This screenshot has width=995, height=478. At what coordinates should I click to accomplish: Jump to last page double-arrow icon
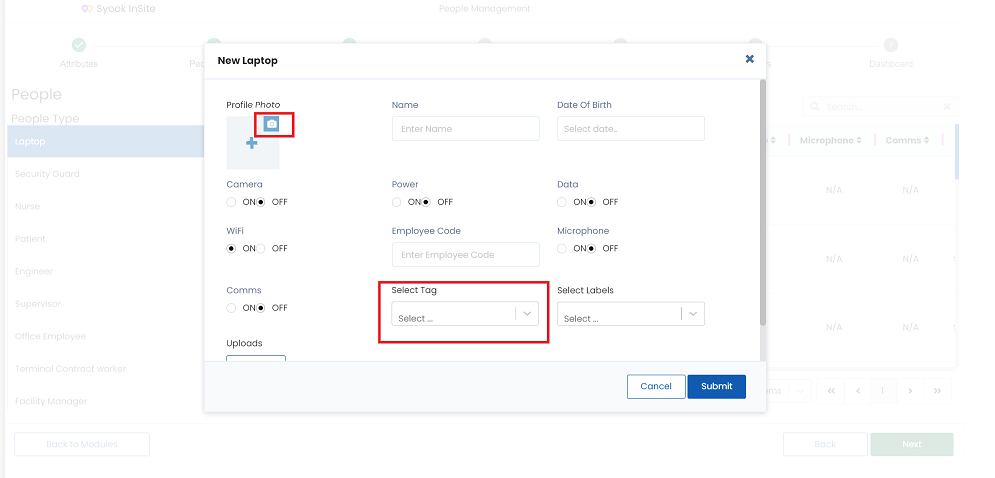(937, 391)
